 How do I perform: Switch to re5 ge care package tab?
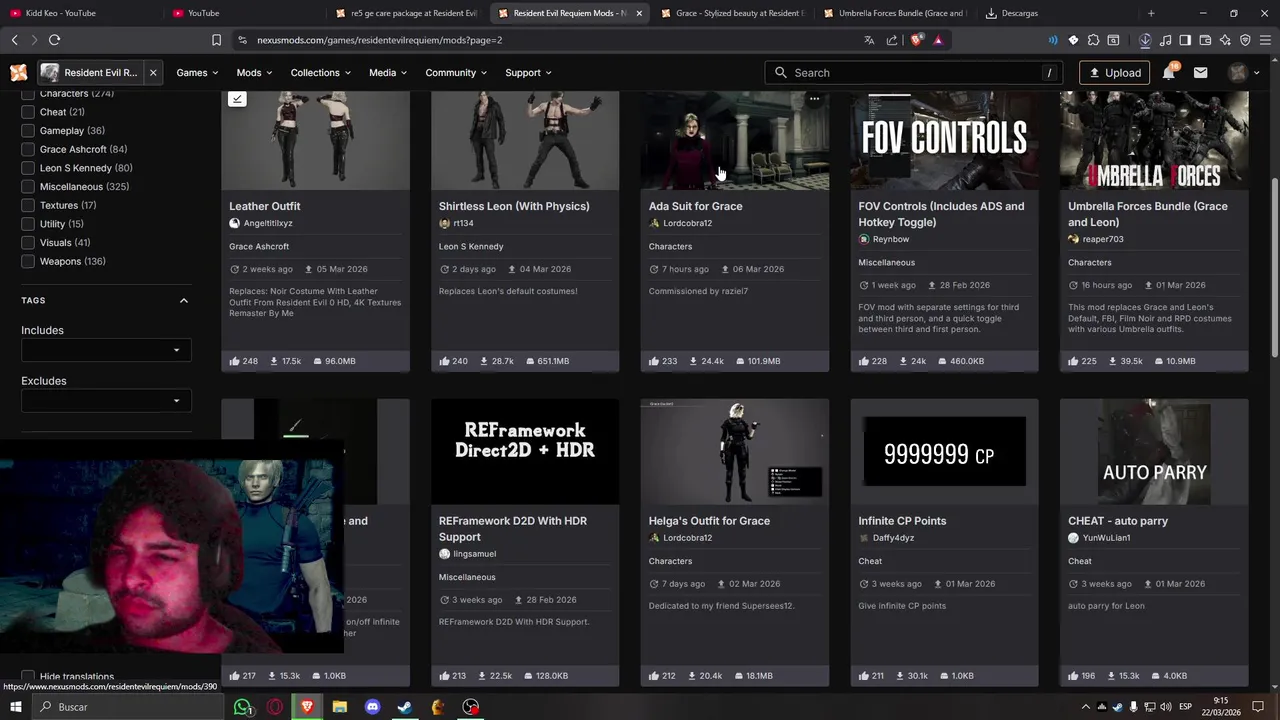click(408, 13)
